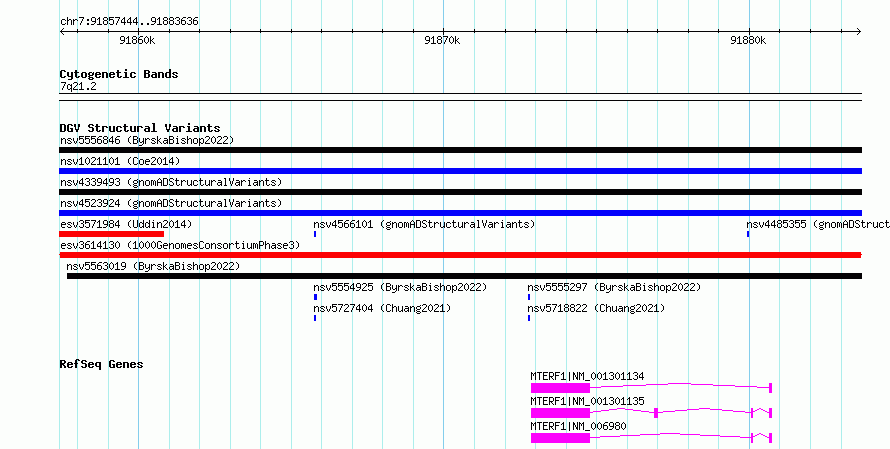
Task: Open the nsv5727404 (Chuang2021) label
Action: [x=383, y=308]
